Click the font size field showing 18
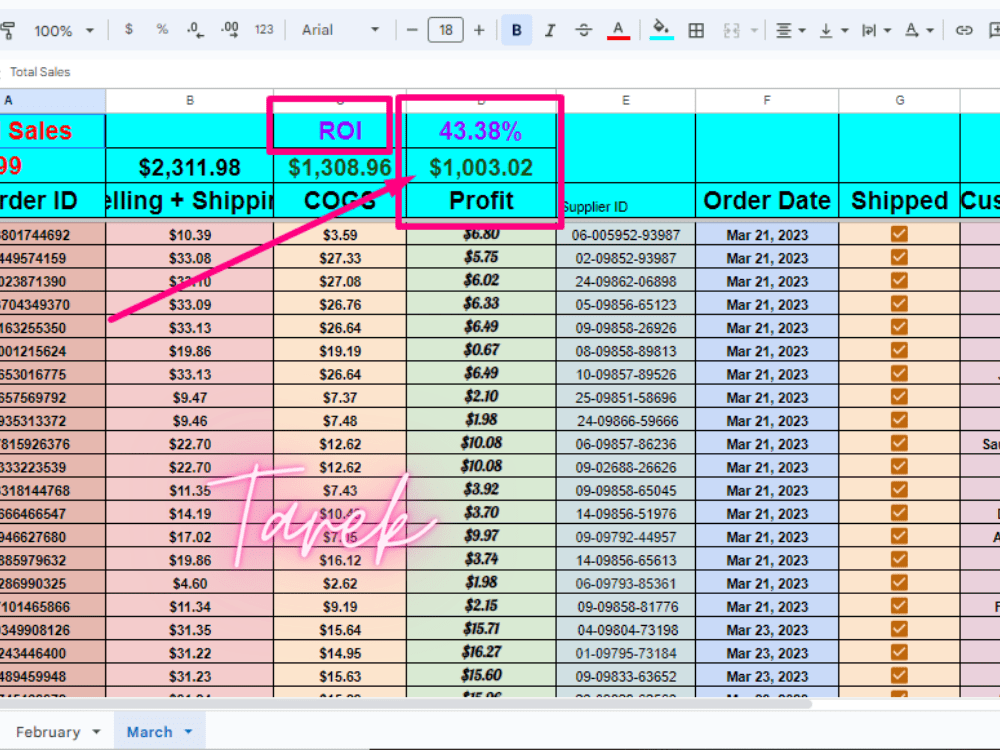Viewport: 1000px width, 750px height. [x=445, y=30]
